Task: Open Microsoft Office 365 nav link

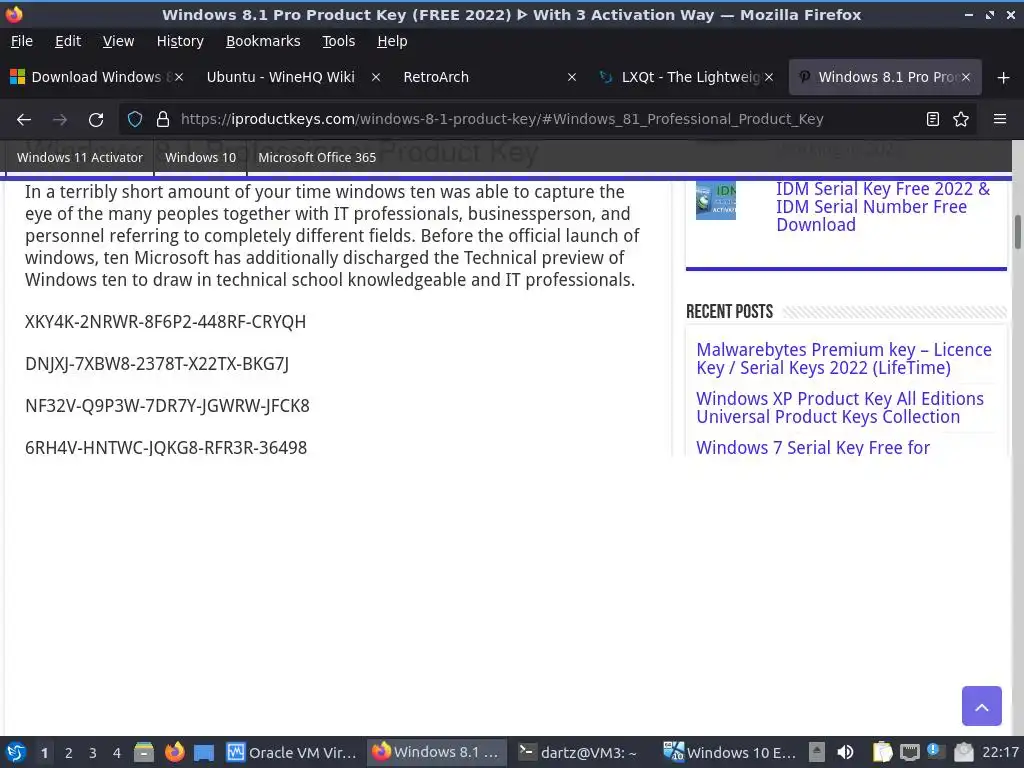Action: coord(317,157)
